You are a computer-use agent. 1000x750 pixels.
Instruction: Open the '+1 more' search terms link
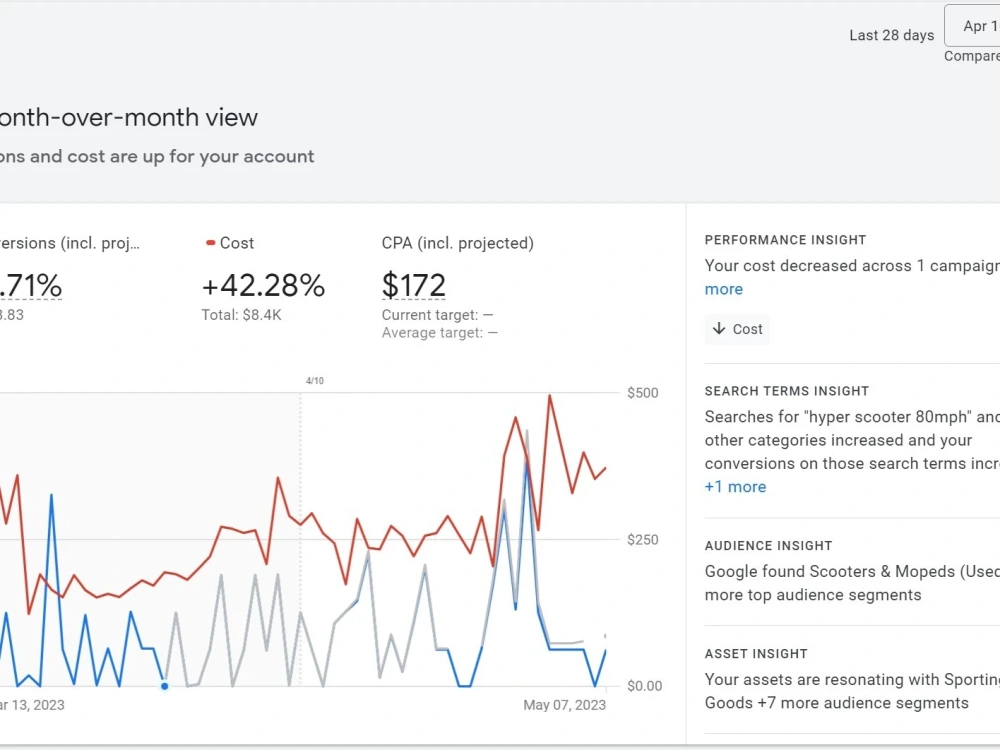pyautogui.click(x=735, y=487)
